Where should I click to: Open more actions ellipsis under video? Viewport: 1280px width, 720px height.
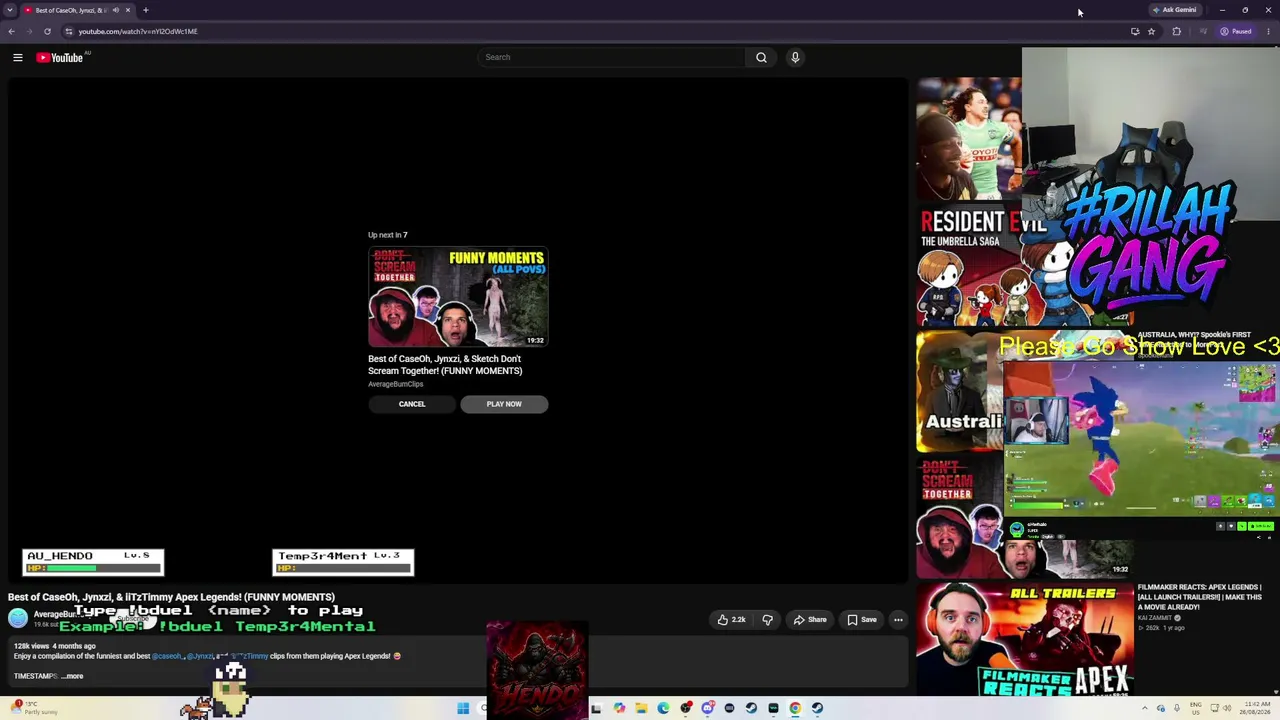point(898,620)
